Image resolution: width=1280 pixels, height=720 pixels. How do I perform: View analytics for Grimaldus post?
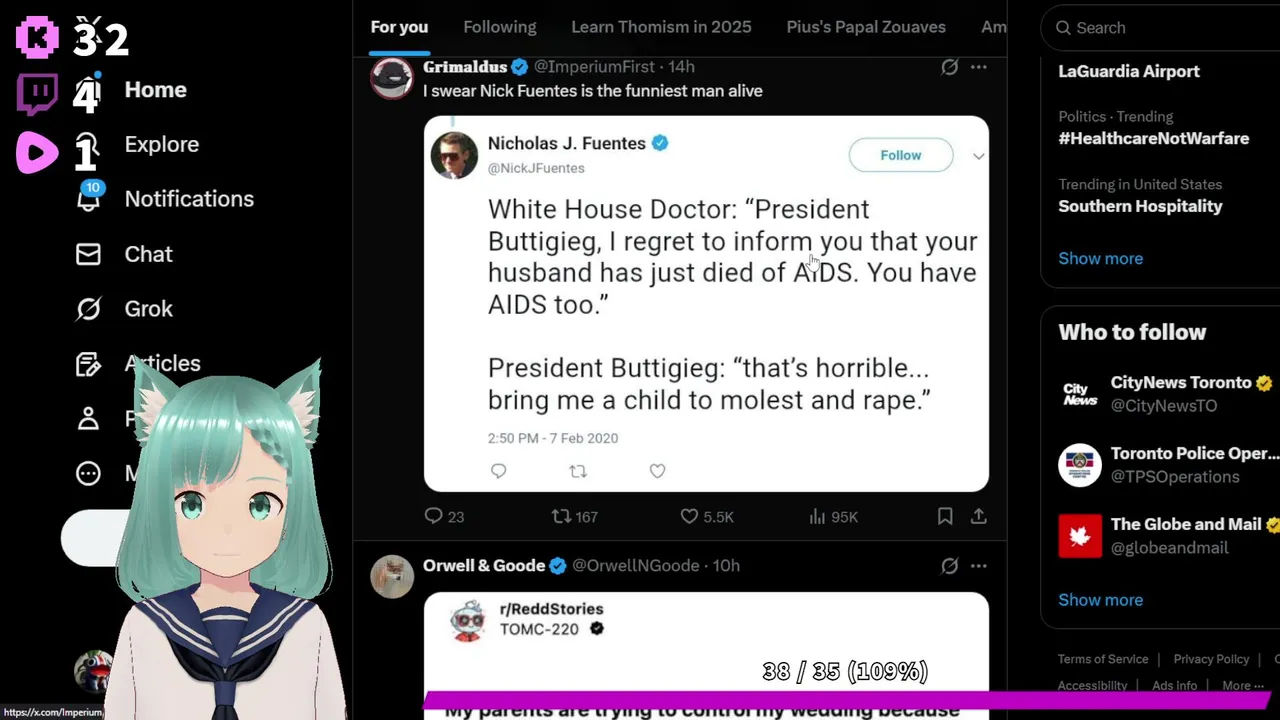pos(833,516)
